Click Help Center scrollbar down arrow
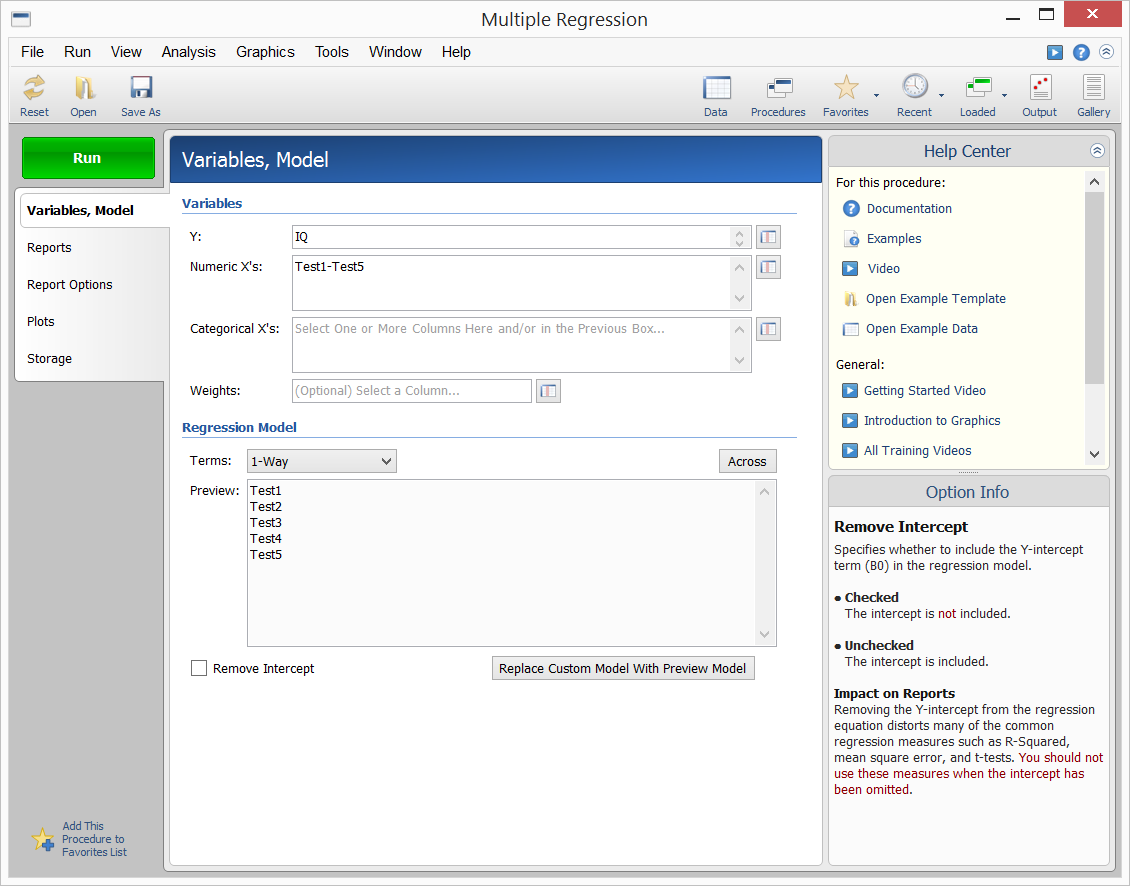Image resolution: width=1130 pixels, height=886 pixels. 1094,454
